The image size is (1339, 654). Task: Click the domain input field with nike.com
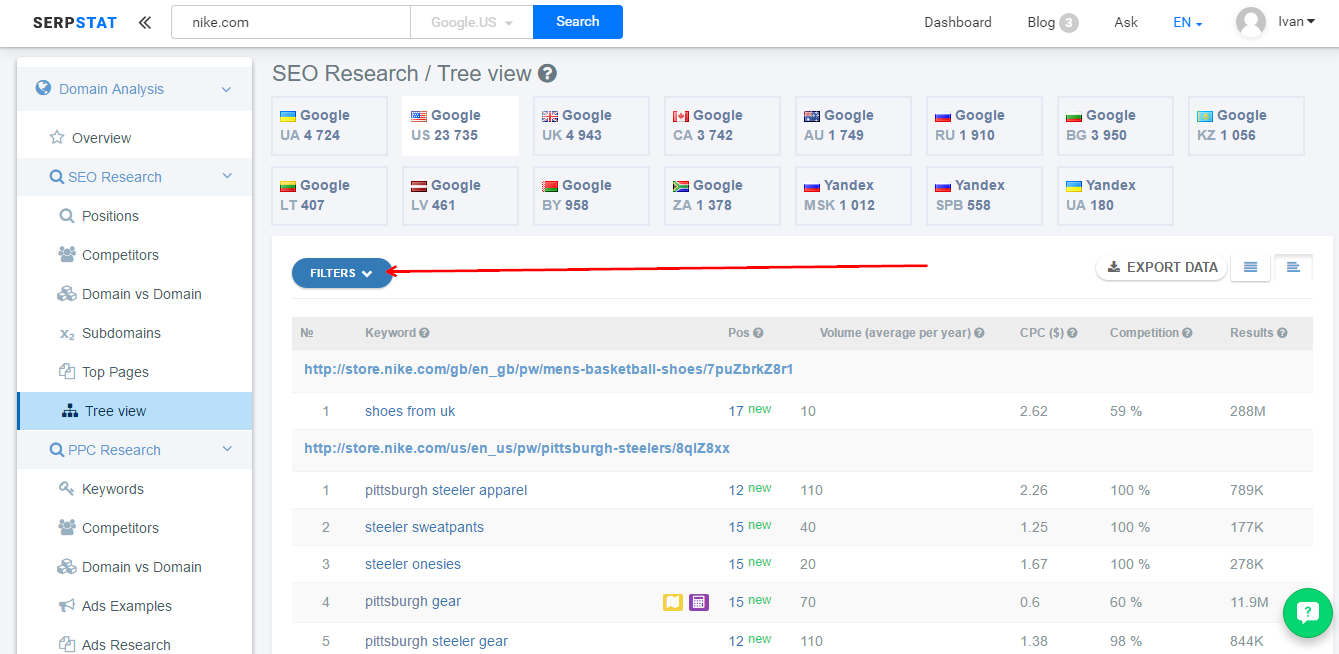pyautogui.click(x=291, y=22)
